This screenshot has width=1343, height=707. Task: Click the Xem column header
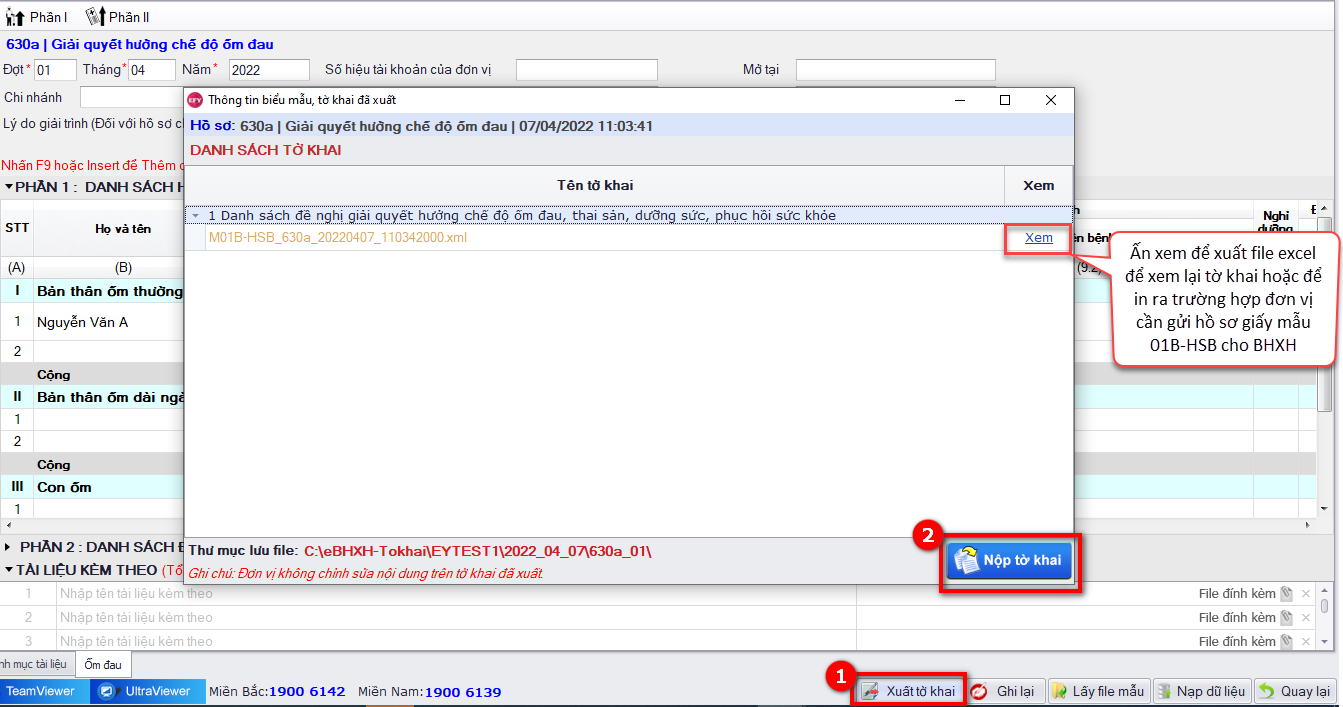click(1039, 185)
